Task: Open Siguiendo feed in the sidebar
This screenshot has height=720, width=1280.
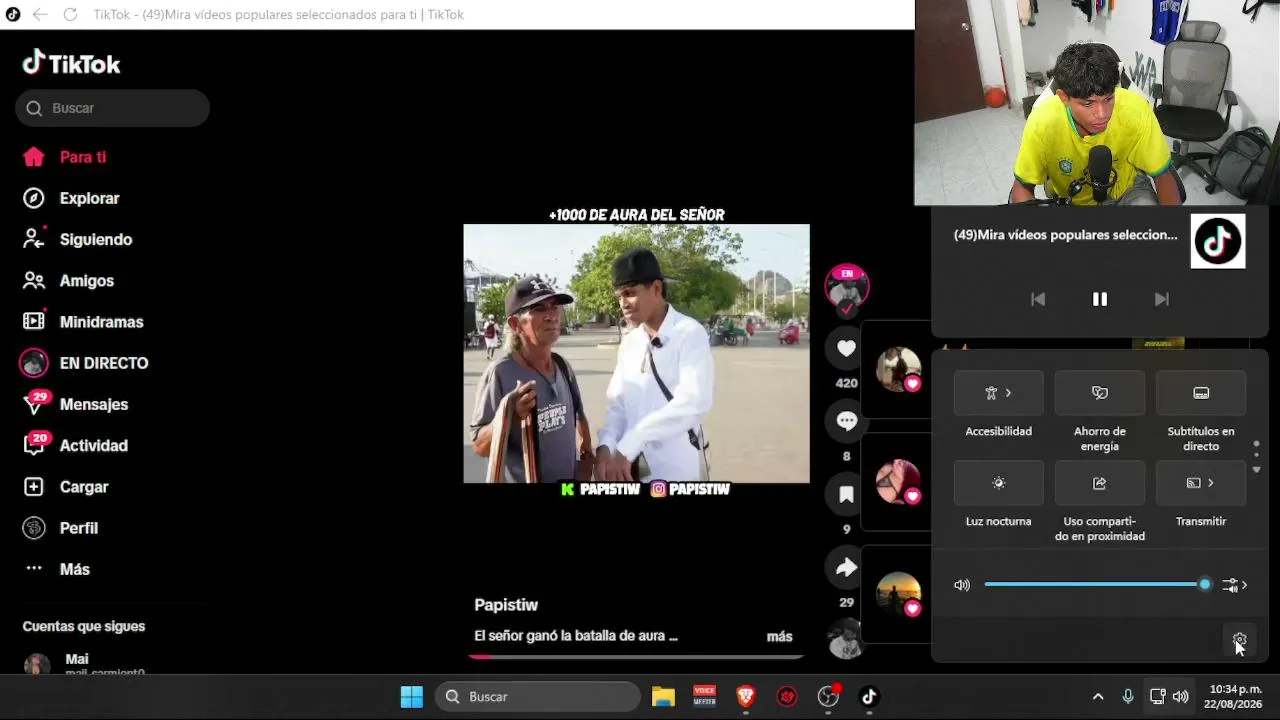Action: click(77, 239)
